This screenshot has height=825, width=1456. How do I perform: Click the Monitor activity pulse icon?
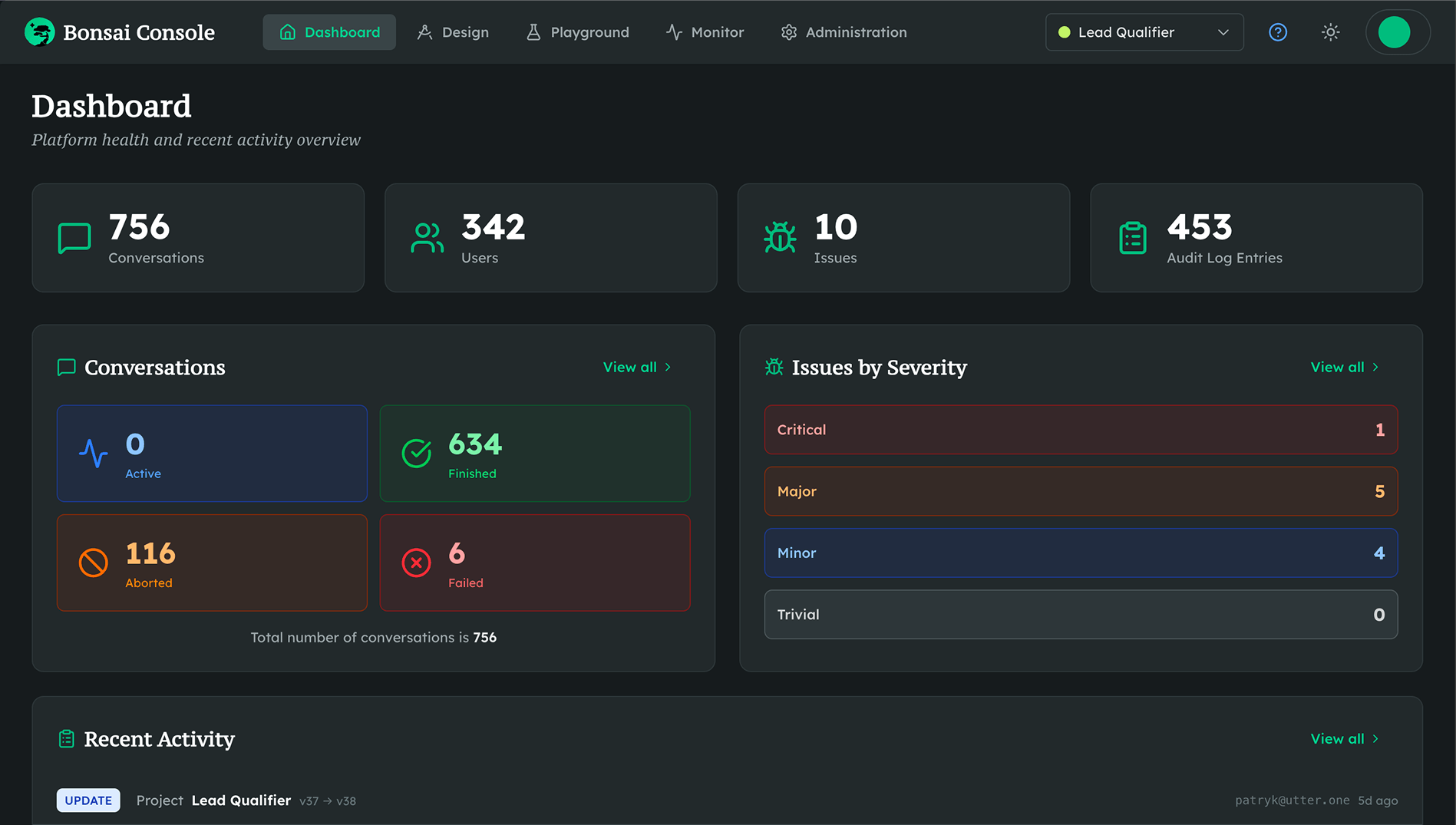(x=672, y=31)
